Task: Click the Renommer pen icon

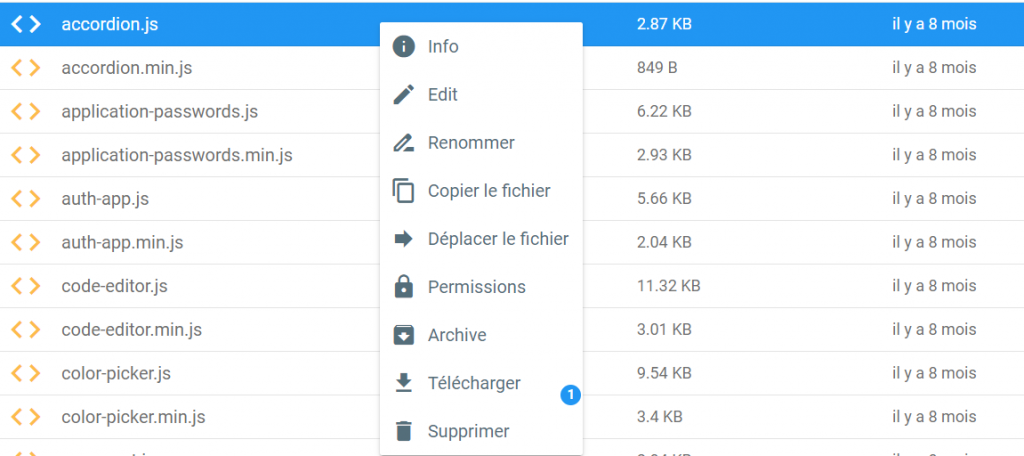Action: pos(404,143)
